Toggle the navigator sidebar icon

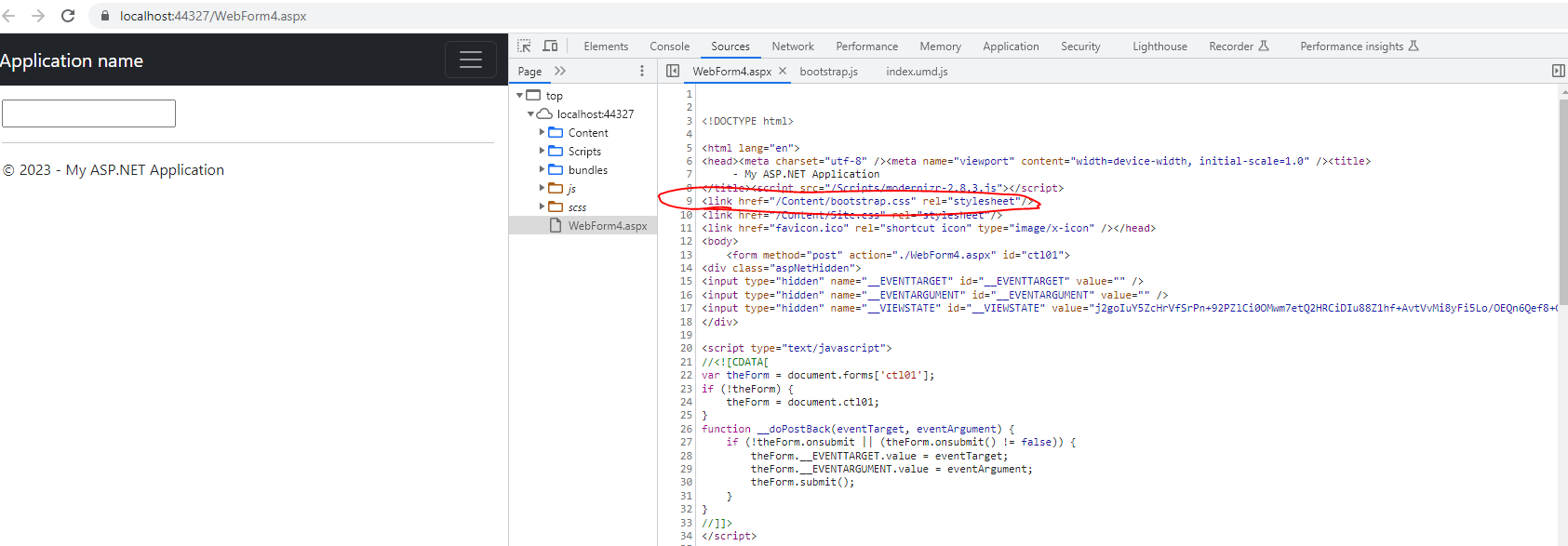pyautogui.click(x=673, y=71)
